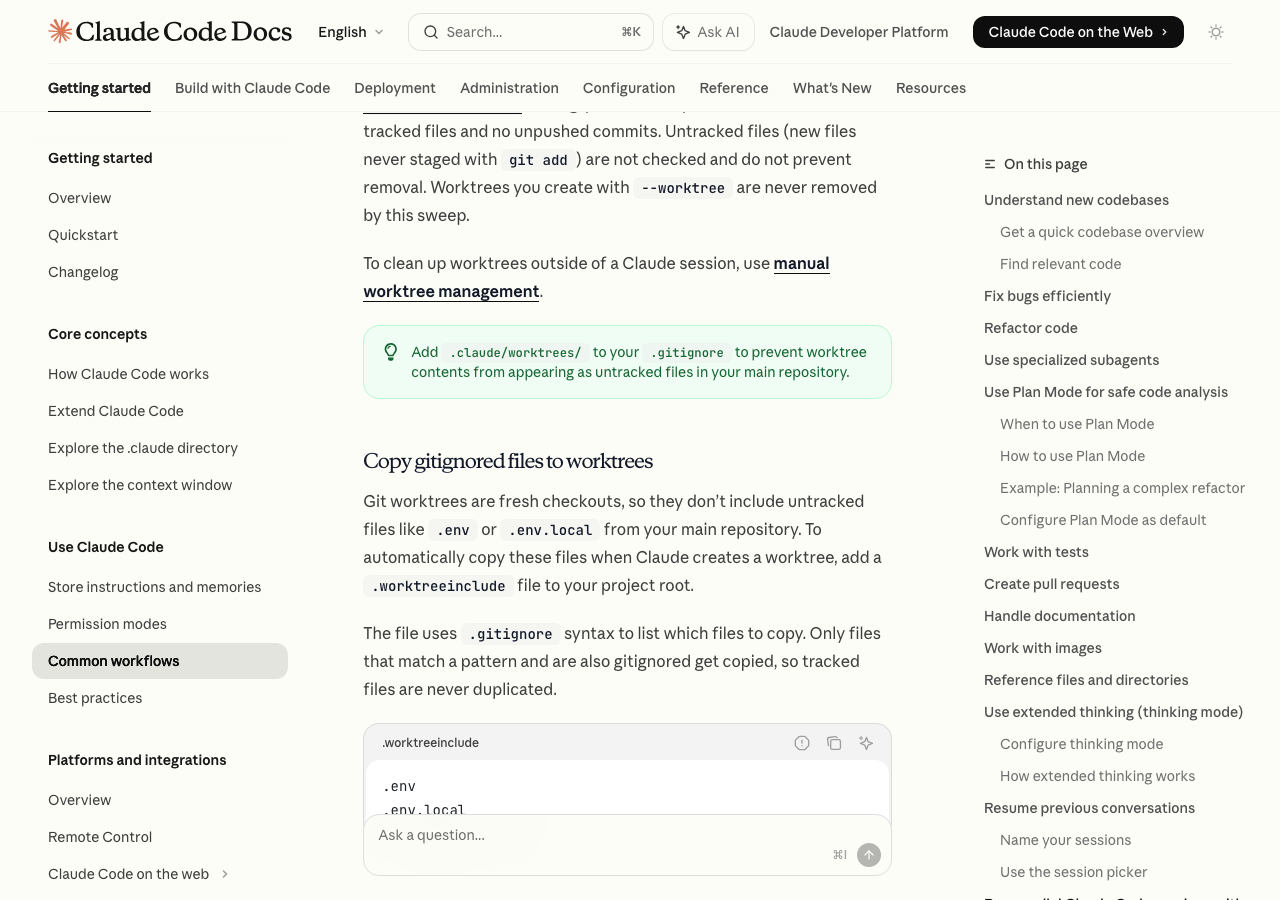Submit a question via the arrow button
Viewport: 1280px width, 900px height.
(x=867, y=854)
